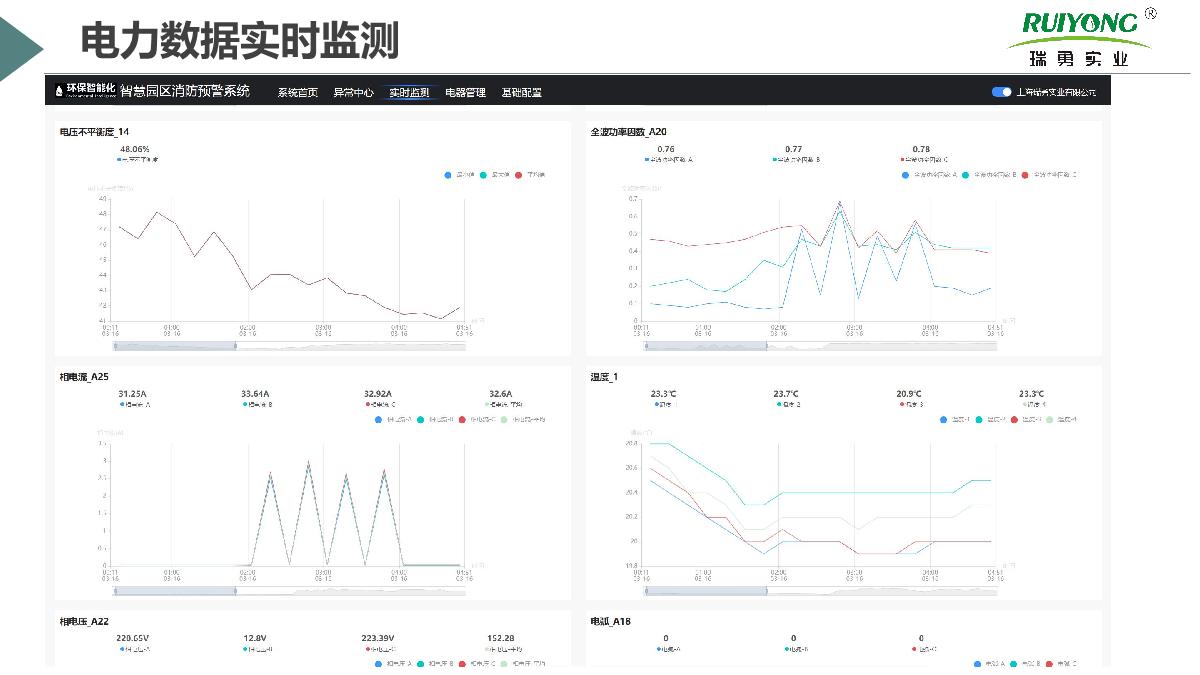Click the time-range slider under 电压不平衡度_14 chart
Screen dimensions: 1200x675
click(x=290, y=346)
